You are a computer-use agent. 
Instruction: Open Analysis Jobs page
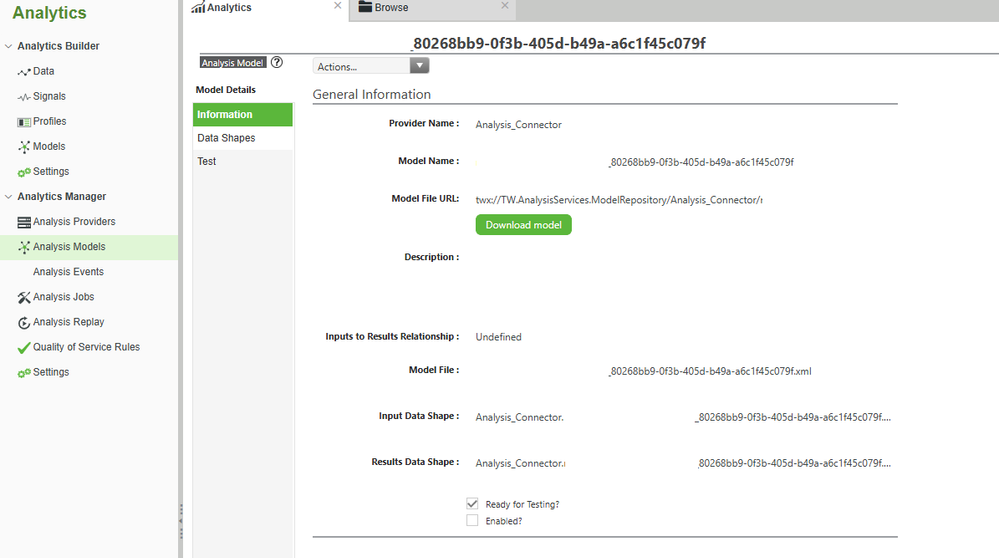pyautogui.click(x=64, y=297)
